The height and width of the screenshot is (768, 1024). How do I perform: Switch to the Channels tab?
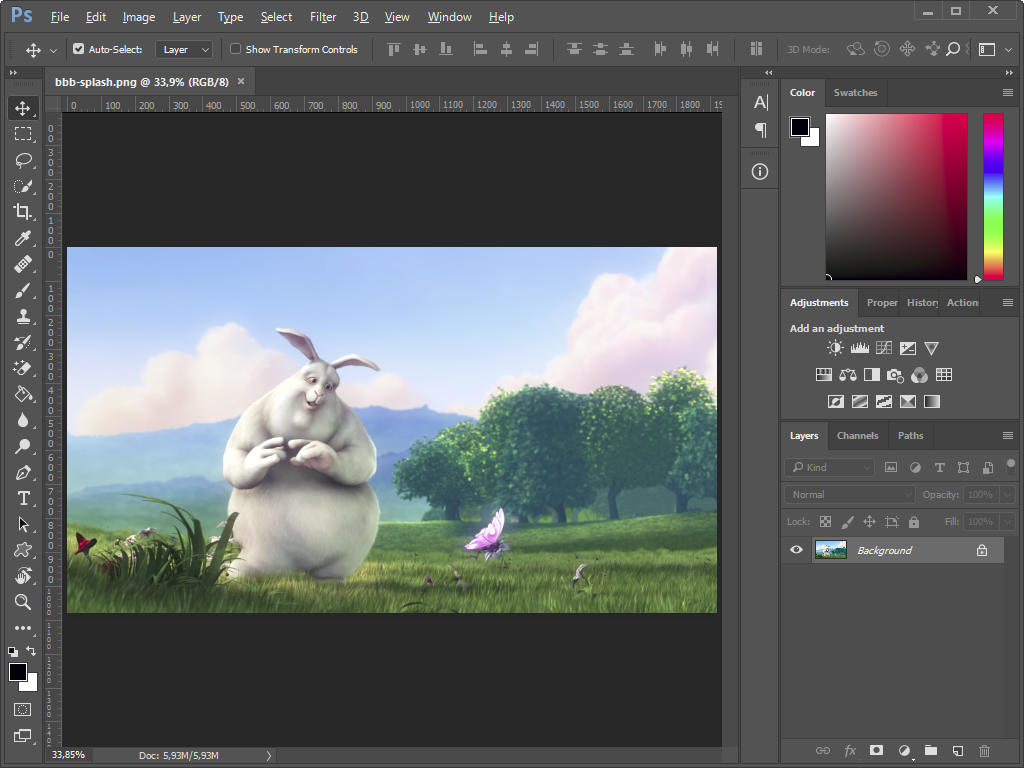point(857,435)
